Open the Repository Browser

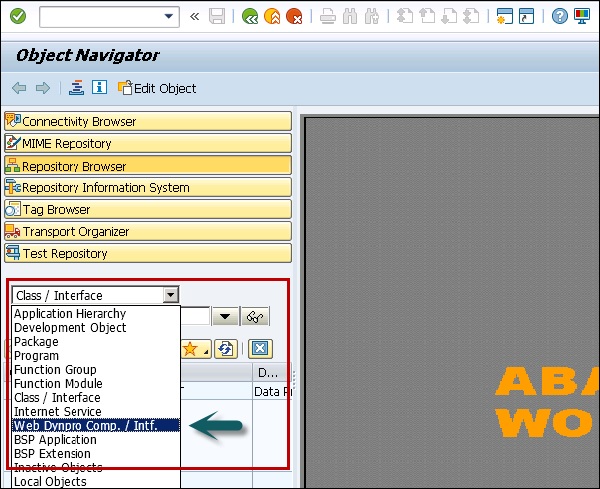tap(148, 166)
